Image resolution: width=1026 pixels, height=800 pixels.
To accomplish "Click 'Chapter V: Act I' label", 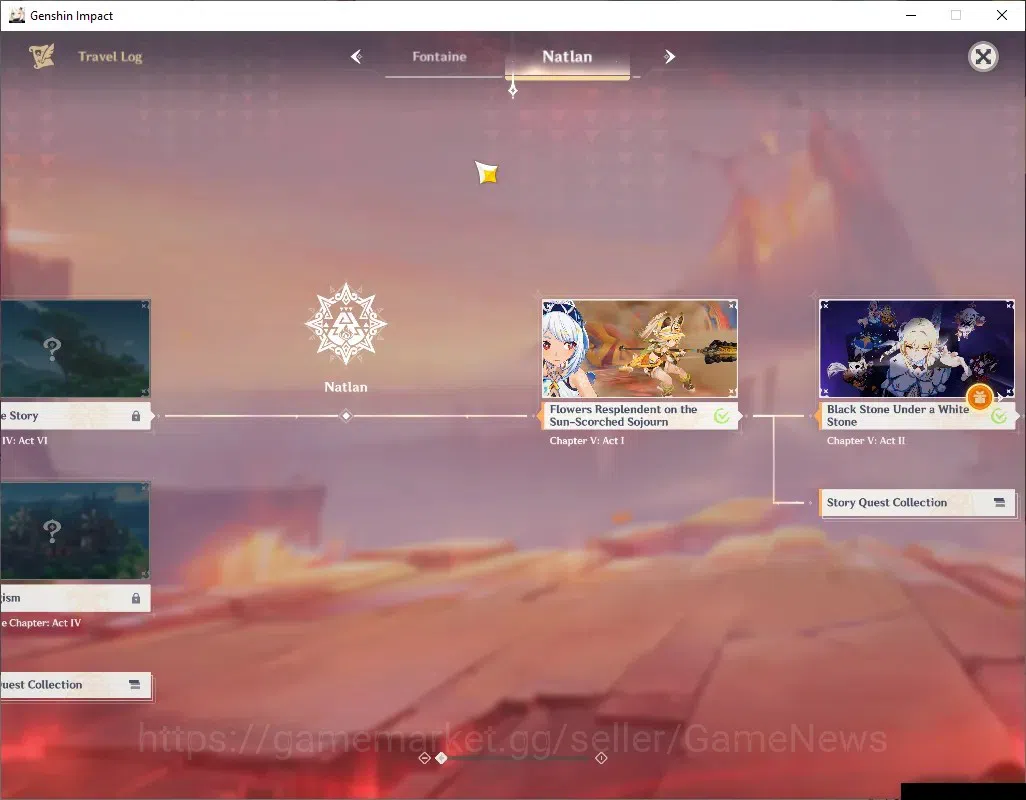I will [587, 441].
